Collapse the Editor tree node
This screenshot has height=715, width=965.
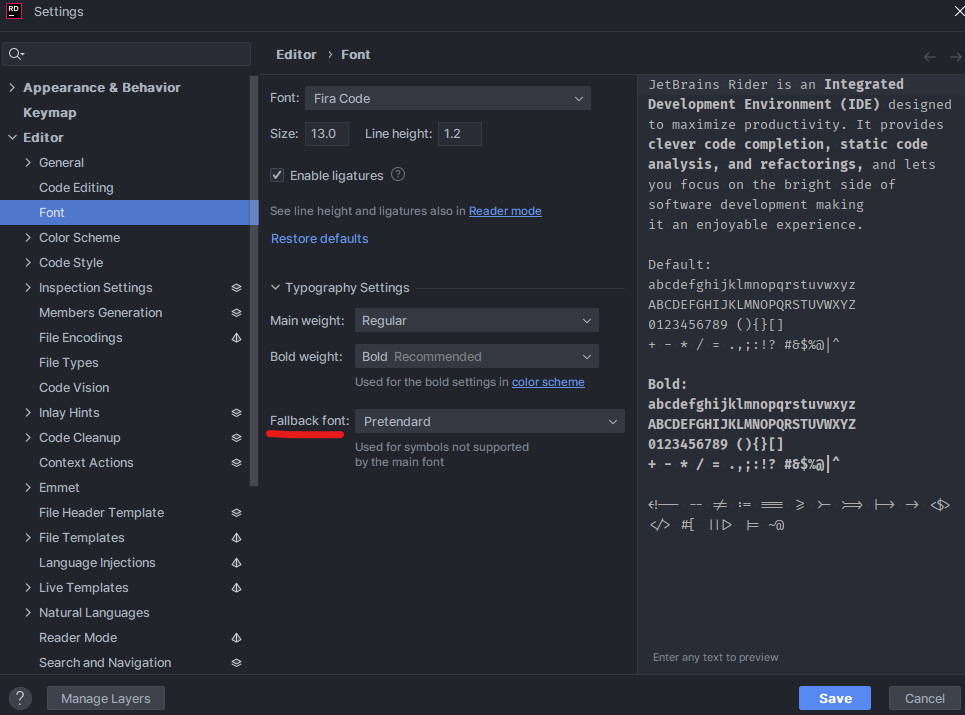(x=12, y=137)
